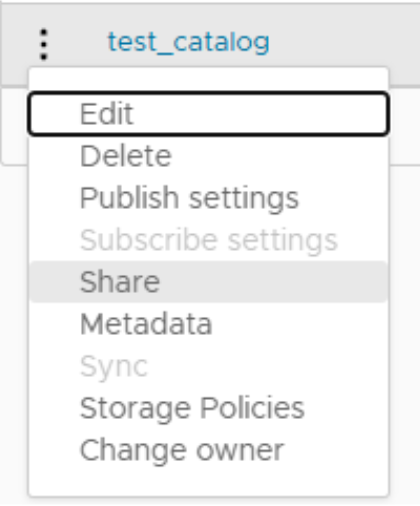Select Change owner in the dropdown
The height and width of the screenshot is (506, 420).
click(x=209, y=450)
